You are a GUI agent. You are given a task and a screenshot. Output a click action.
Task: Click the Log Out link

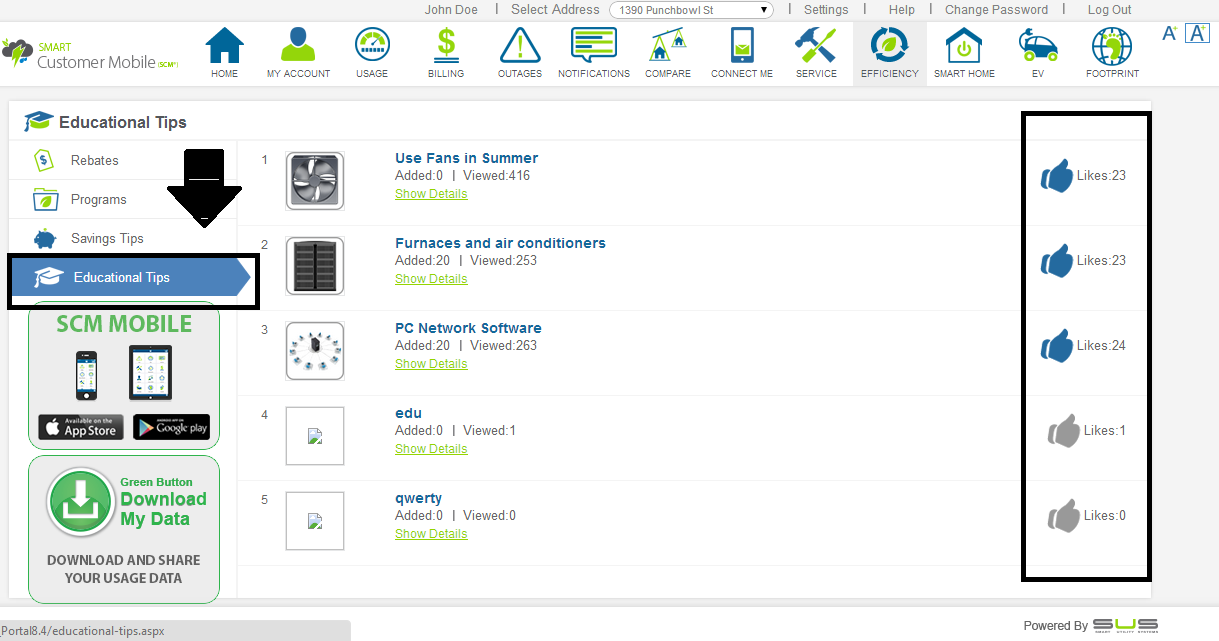pyautogui.click(x=1109, y=10)
